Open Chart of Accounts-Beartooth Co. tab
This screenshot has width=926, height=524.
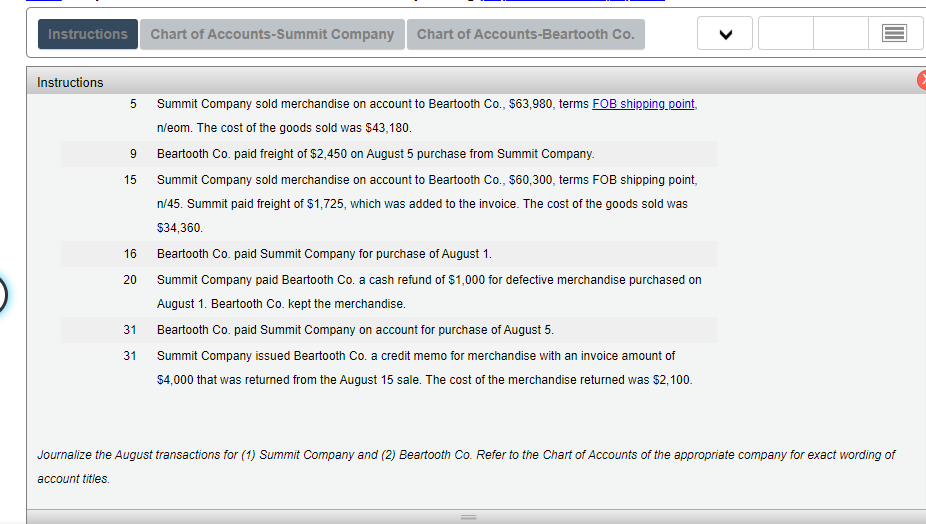526,34
